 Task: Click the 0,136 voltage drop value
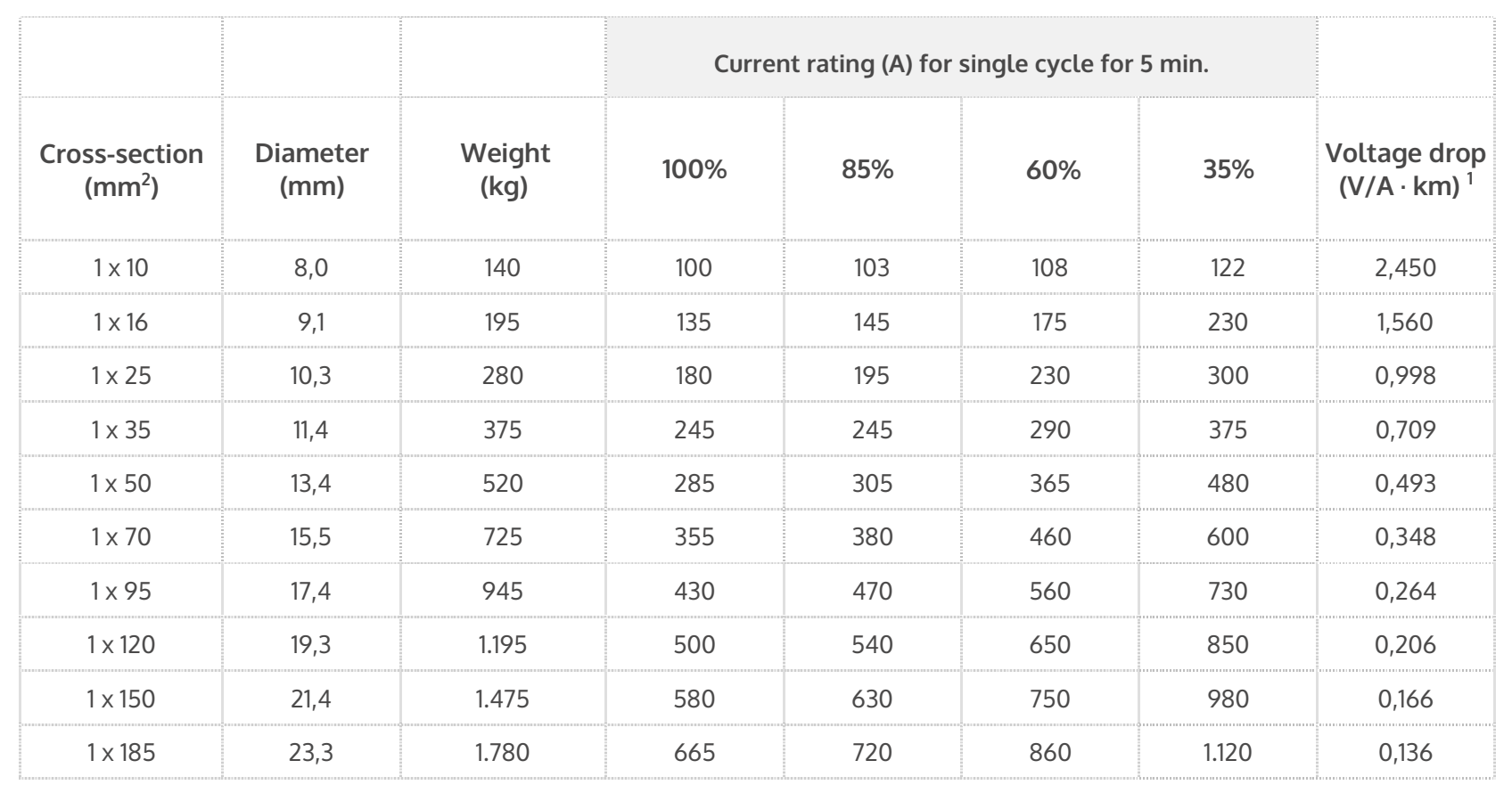tap(1406, 752)
